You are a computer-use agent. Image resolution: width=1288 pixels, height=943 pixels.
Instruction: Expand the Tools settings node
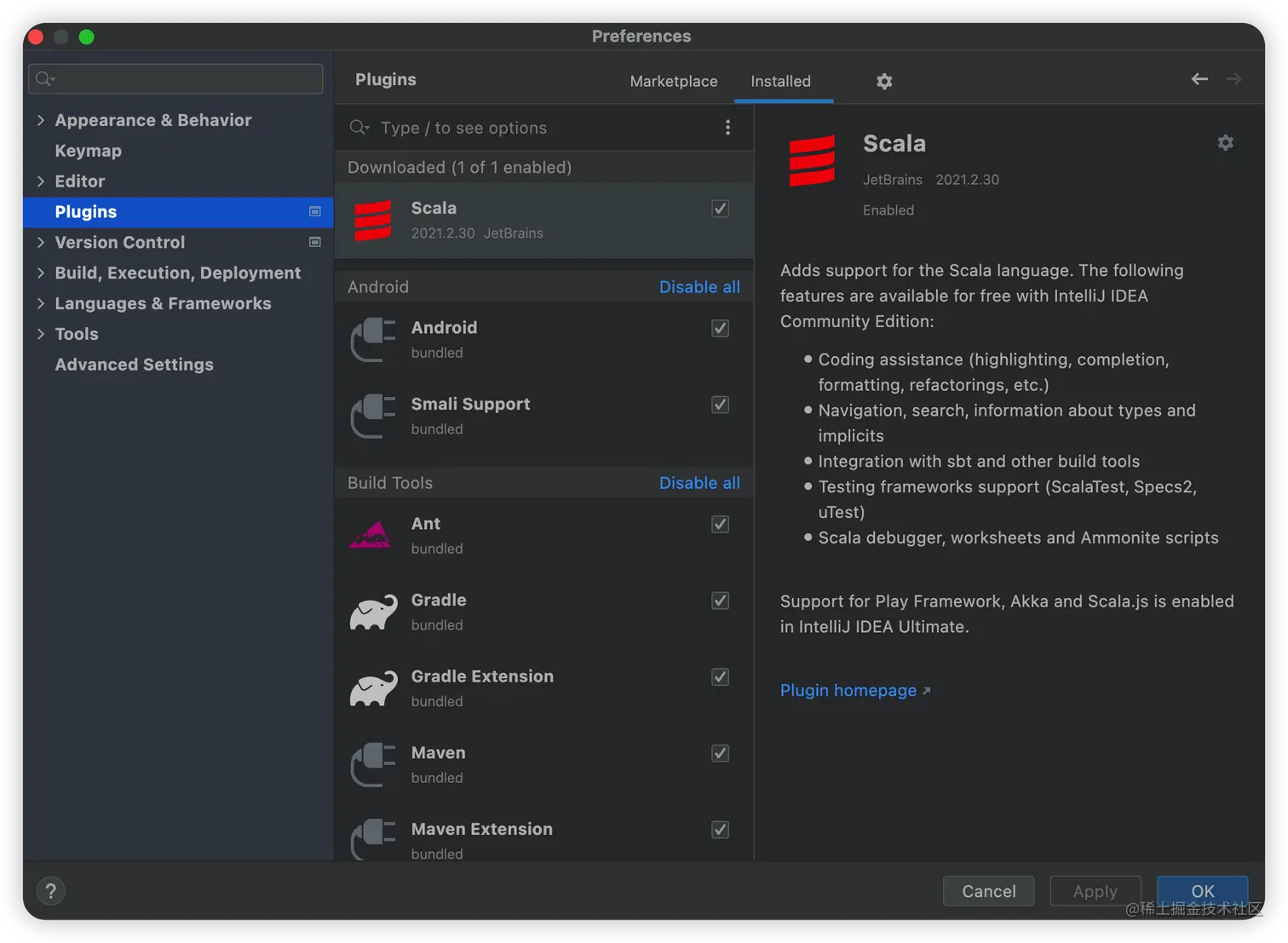pos(40,335)
